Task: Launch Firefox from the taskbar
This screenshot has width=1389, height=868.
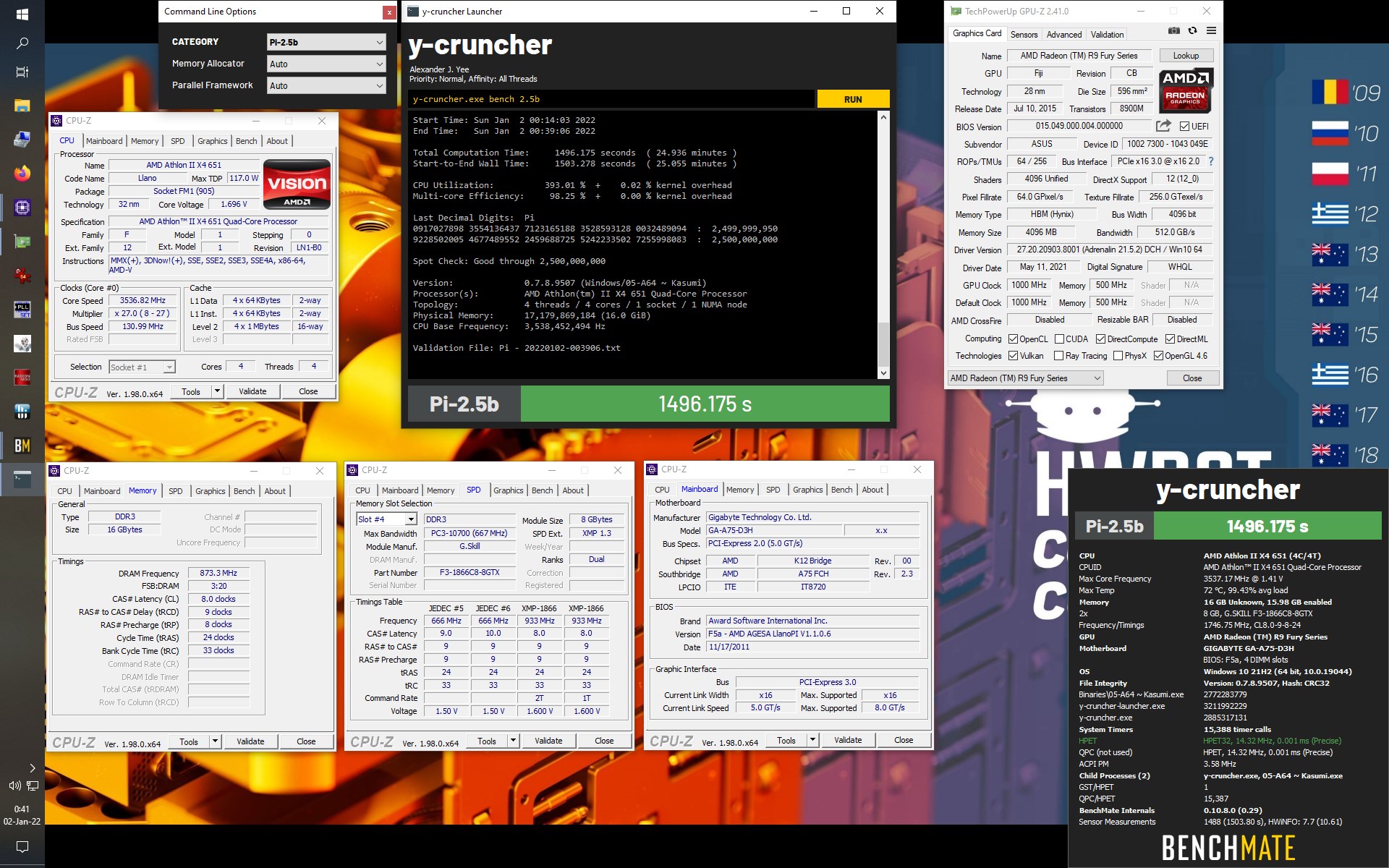Action: coord(22,174)
